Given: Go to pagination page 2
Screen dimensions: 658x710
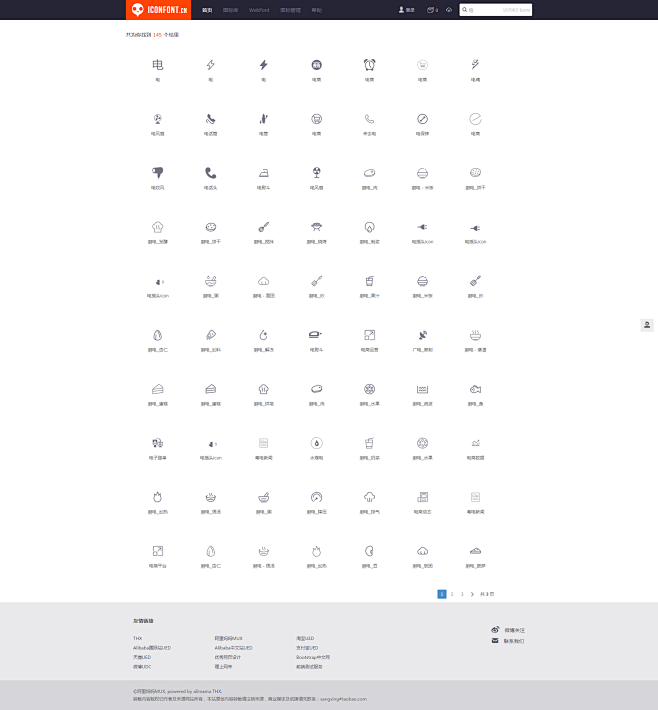Looking at the screenshot, I should [x=452, y=594].
